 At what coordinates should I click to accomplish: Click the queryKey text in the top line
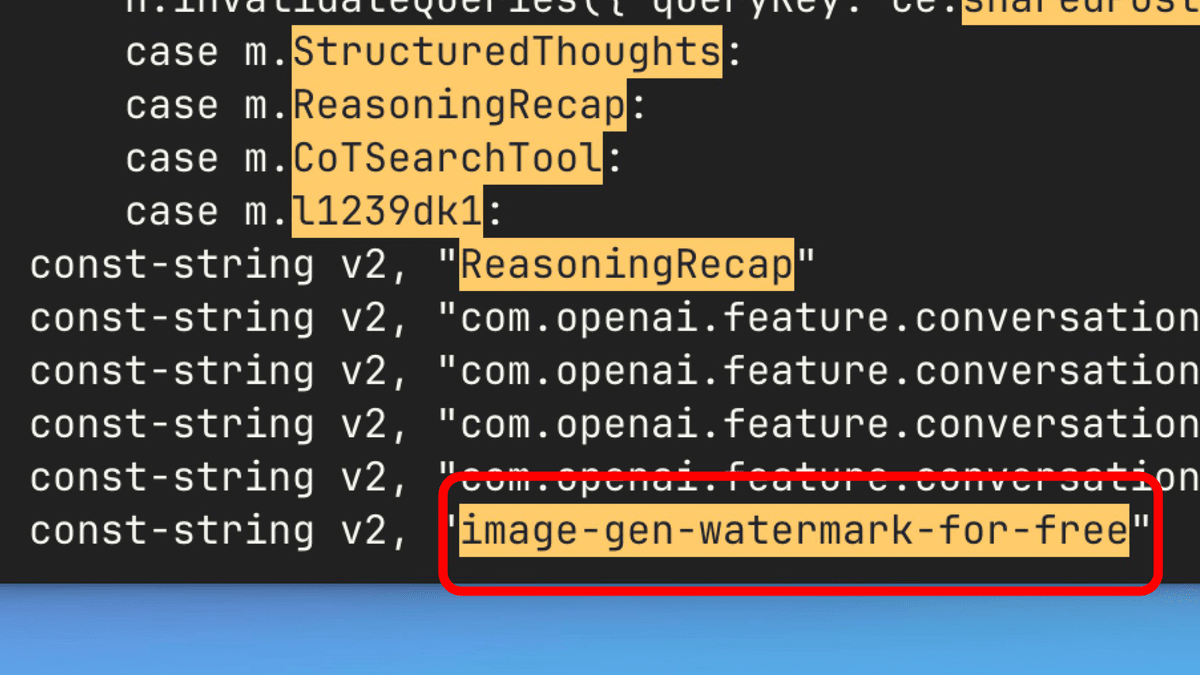click(745, 8)
